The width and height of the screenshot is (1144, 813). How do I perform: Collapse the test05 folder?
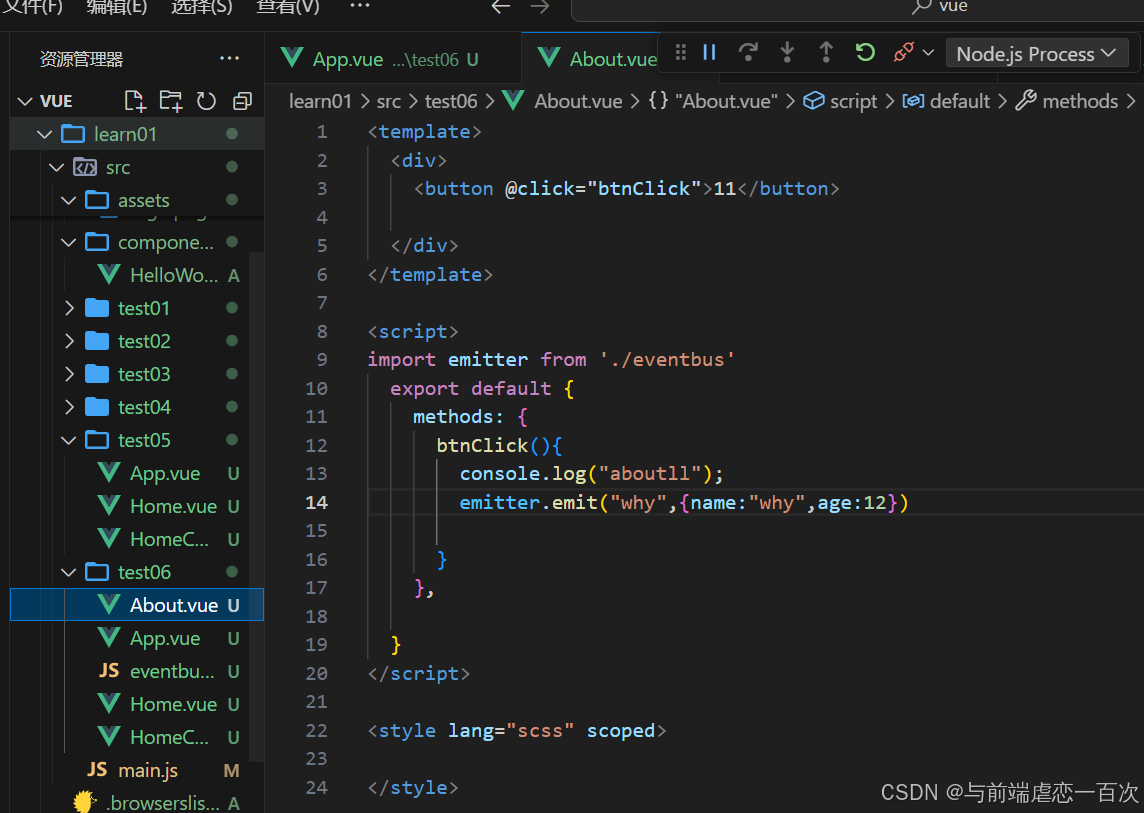[69, 441]
